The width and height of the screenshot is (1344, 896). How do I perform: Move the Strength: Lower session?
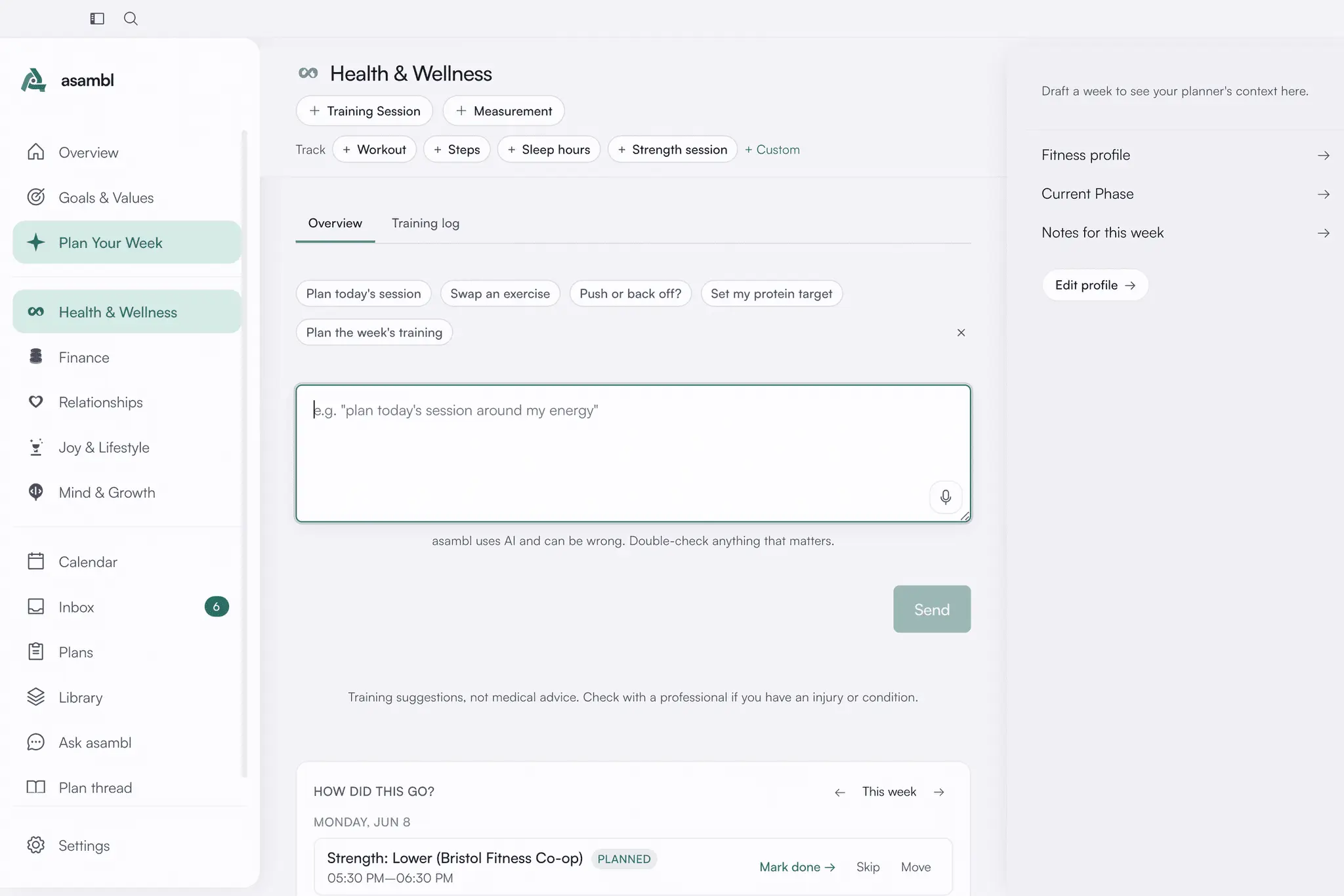pos(915,867)
